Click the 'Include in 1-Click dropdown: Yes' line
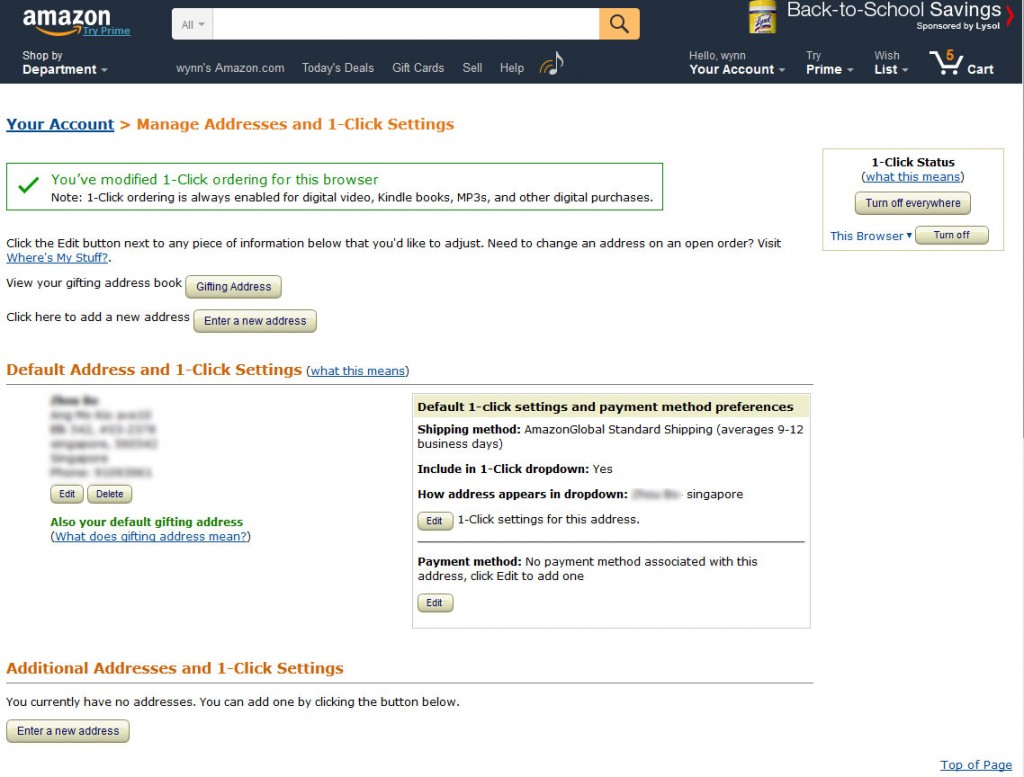1024x777 pixels. click(x=515, y=469)
